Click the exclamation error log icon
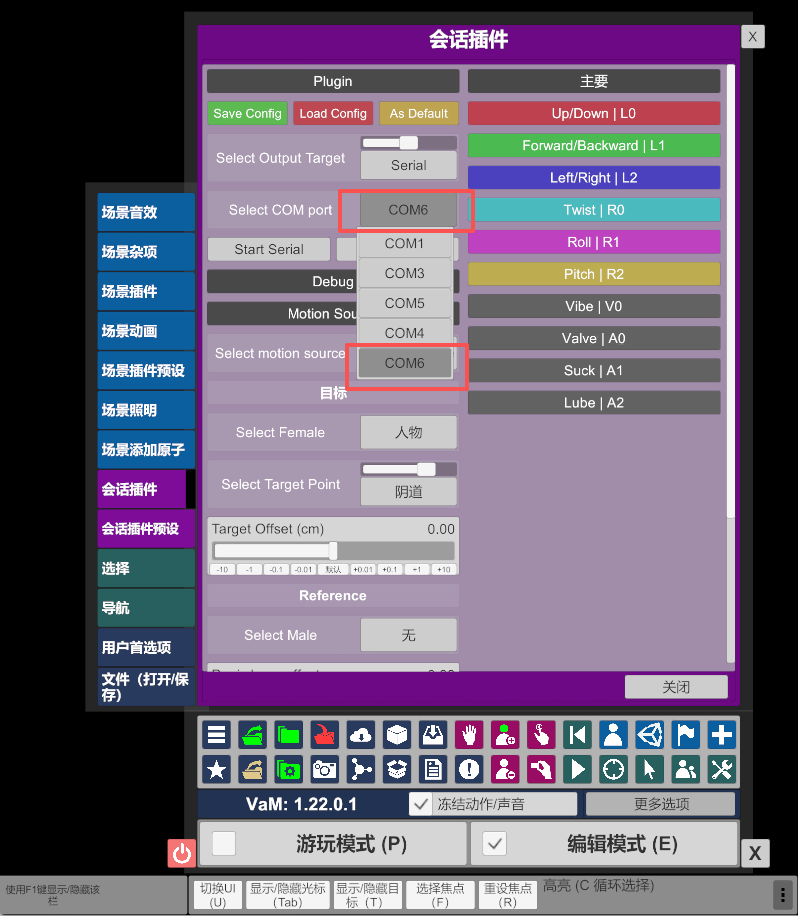Image resolution: width=798 pixels, height=916 pixels. pos(469,769)
